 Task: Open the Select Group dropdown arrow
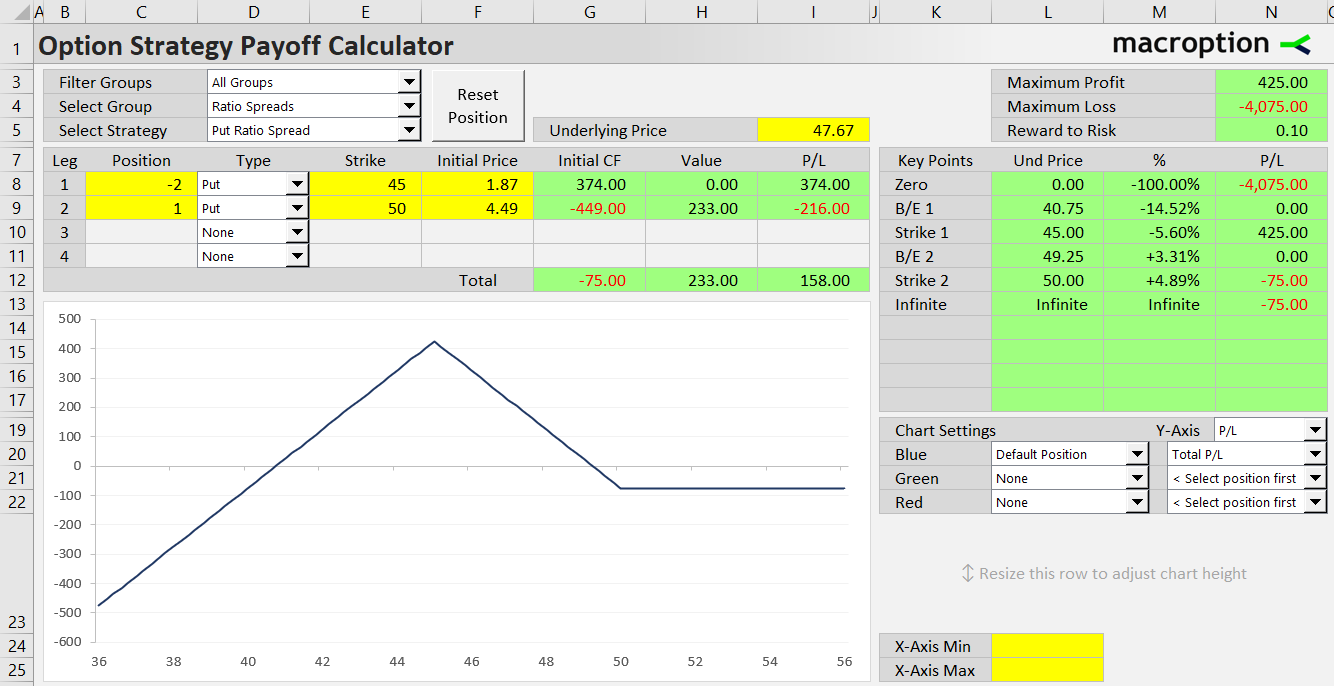click(409, 106)
